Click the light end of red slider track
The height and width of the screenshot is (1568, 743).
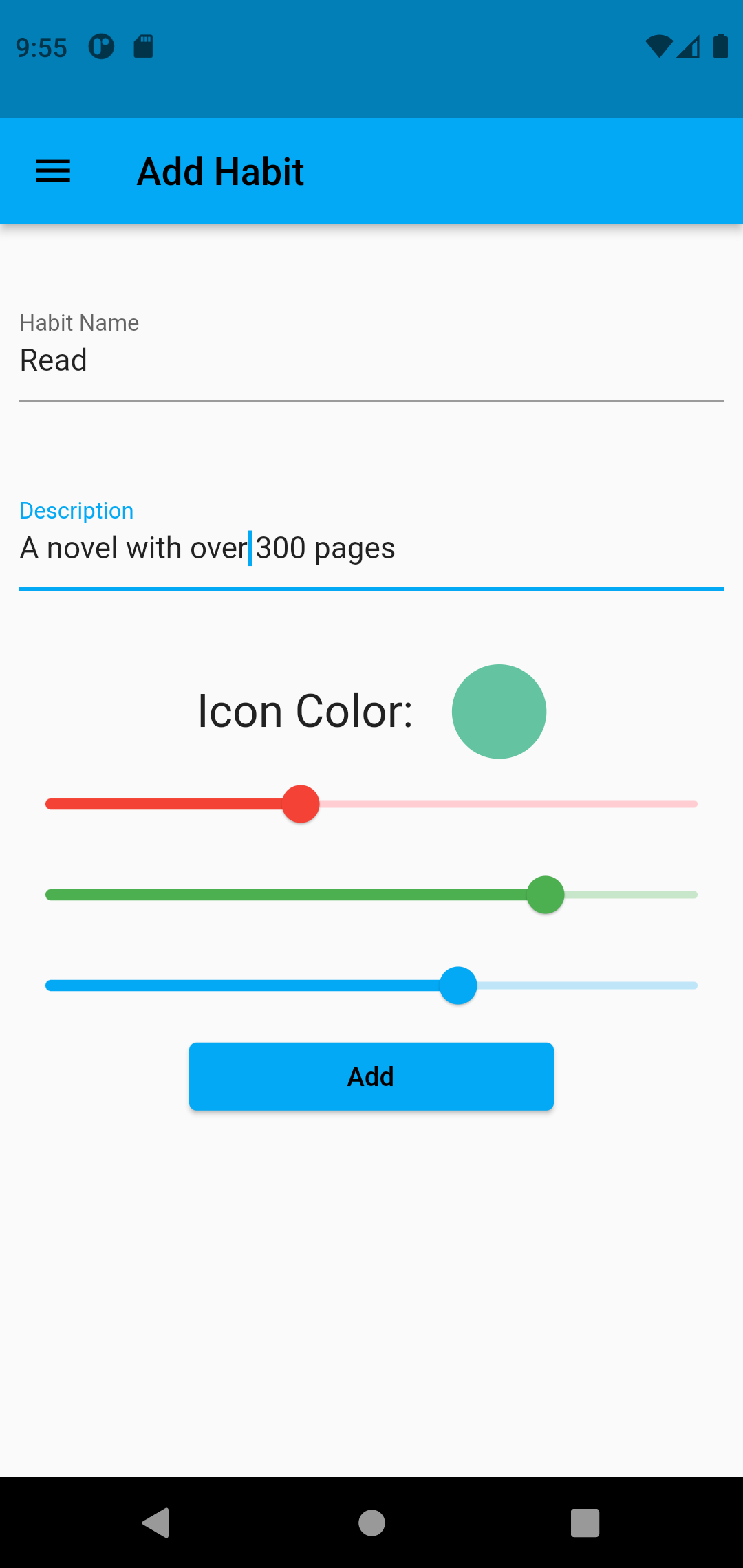509,804
